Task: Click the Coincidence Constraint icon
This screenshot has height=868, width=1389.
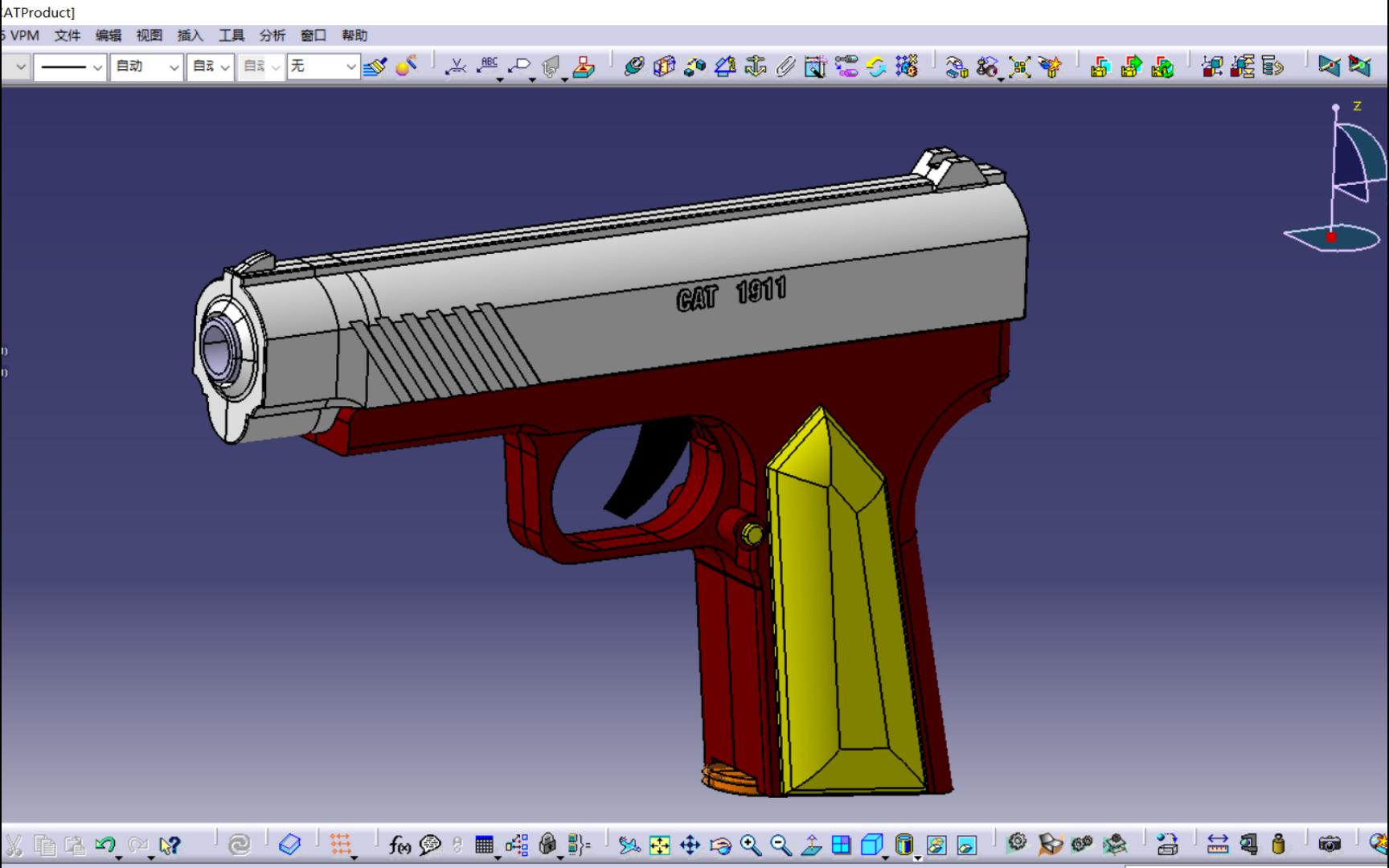Action: (634, 67)
